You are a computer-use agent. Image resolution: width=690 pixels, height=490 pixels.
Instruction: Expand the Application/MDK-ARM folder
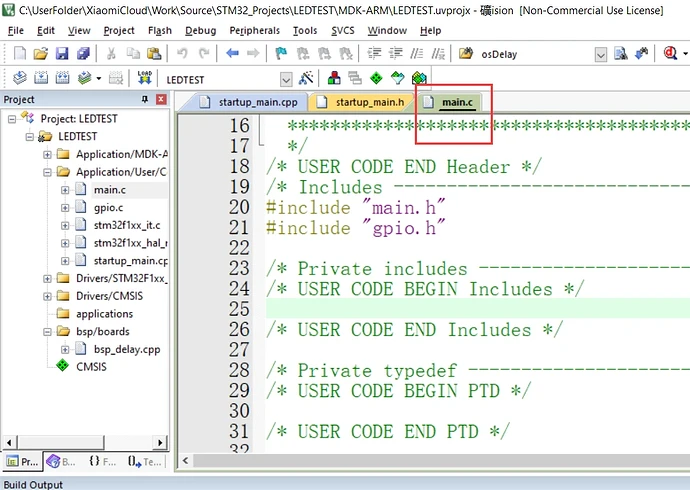(47, 154)
